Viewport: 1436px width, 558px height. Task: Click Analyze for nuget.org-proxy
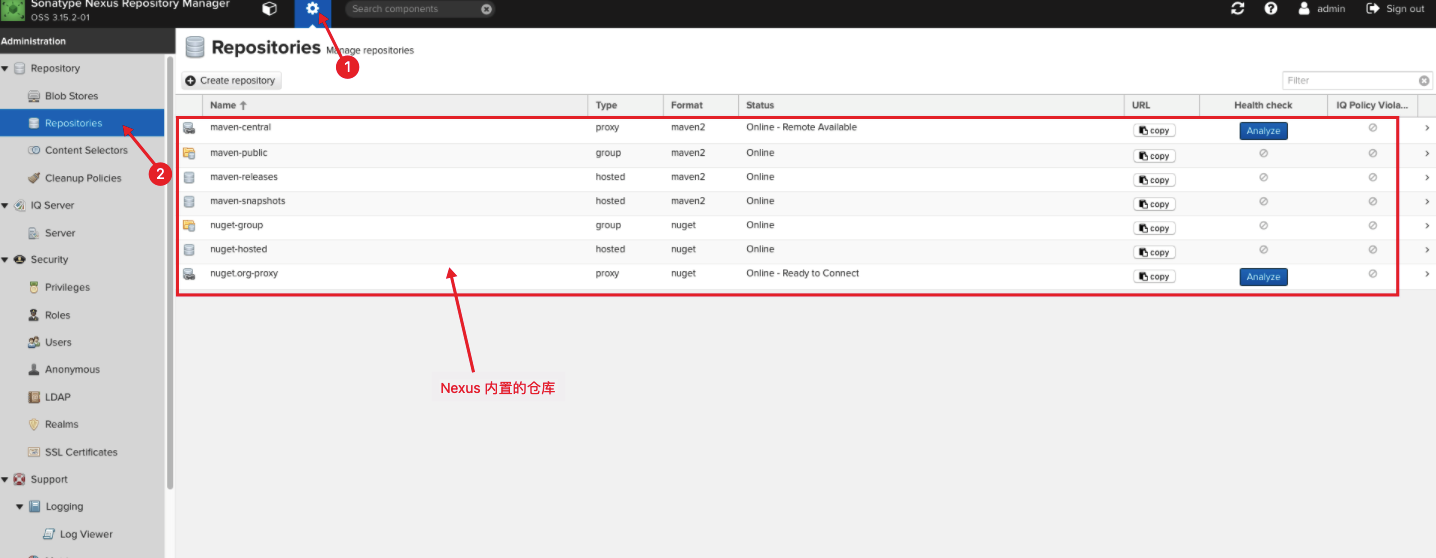point(1263,277)
